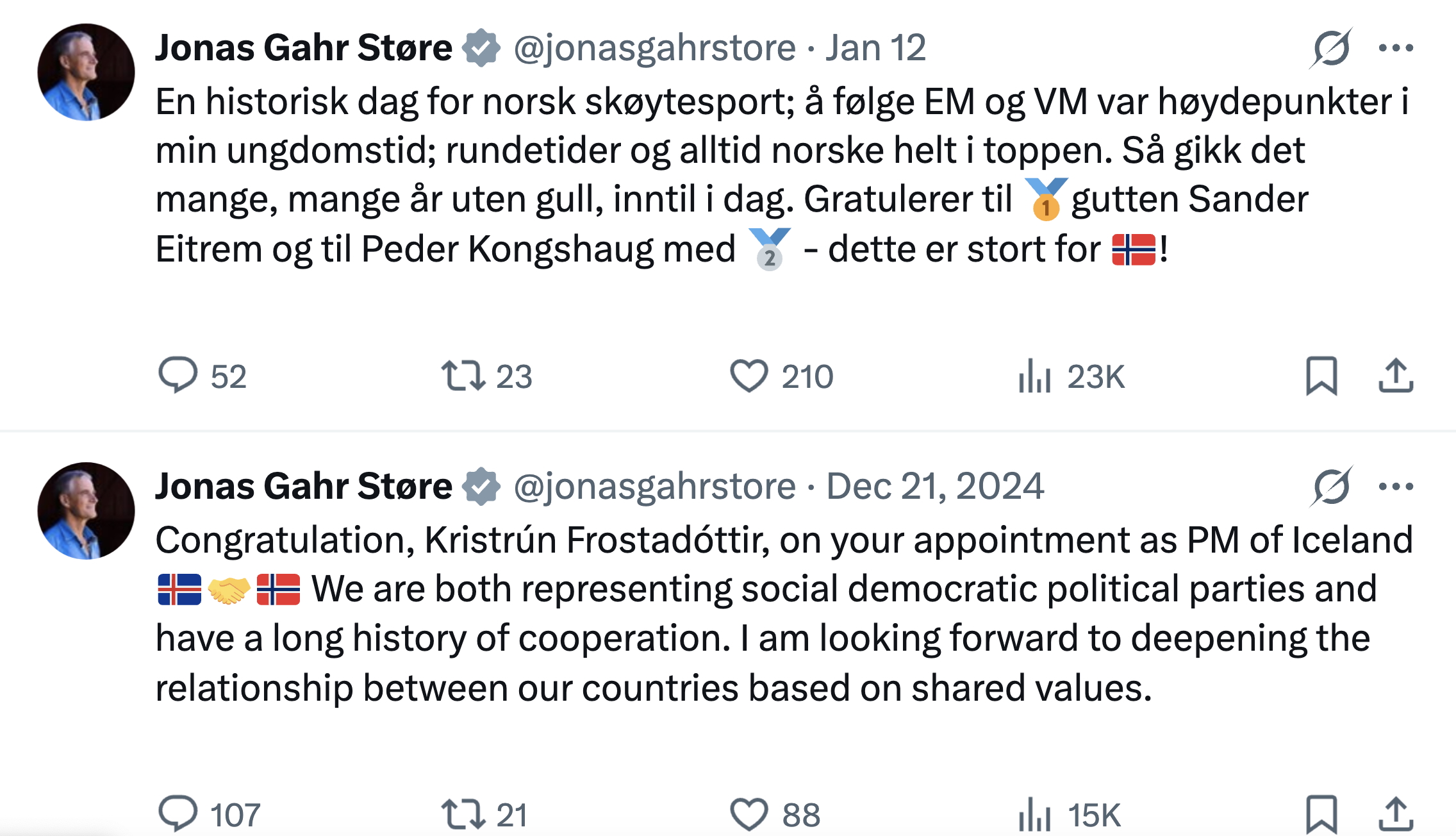Image resolution: width=1456 pixels, height=836 pixels.
Task: Share the Iceland PM congratulation tweet
Action: point(1395,814)
